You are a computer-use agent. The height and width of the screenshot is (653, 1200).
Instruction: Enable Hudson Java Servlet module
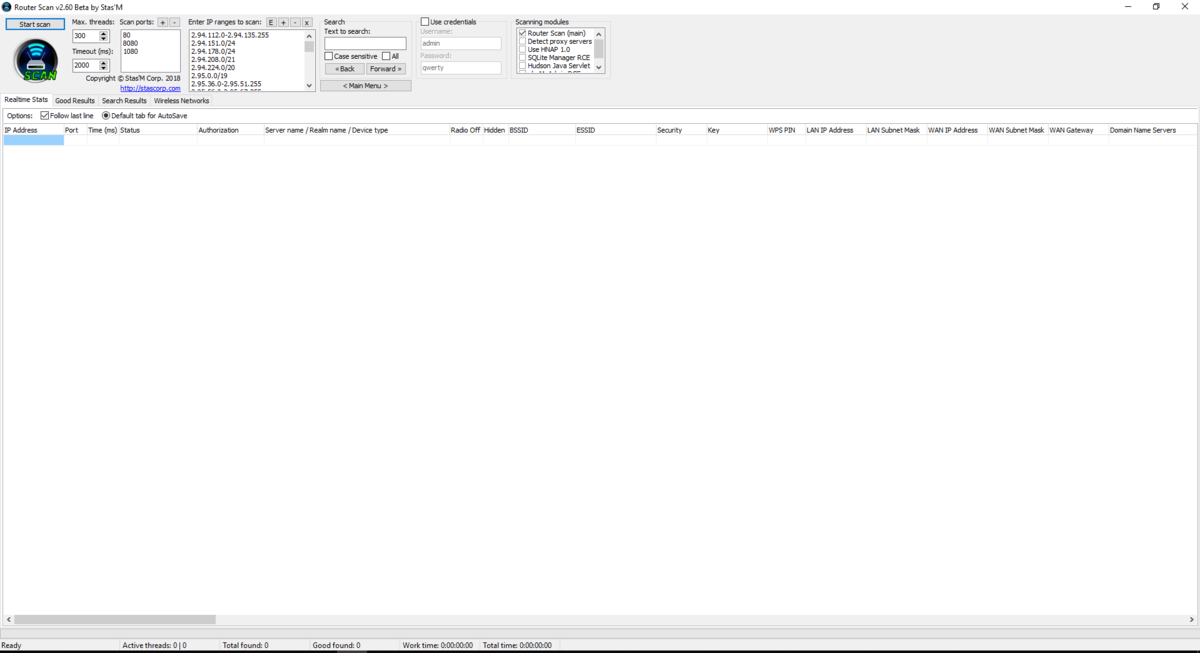(522, 65)
